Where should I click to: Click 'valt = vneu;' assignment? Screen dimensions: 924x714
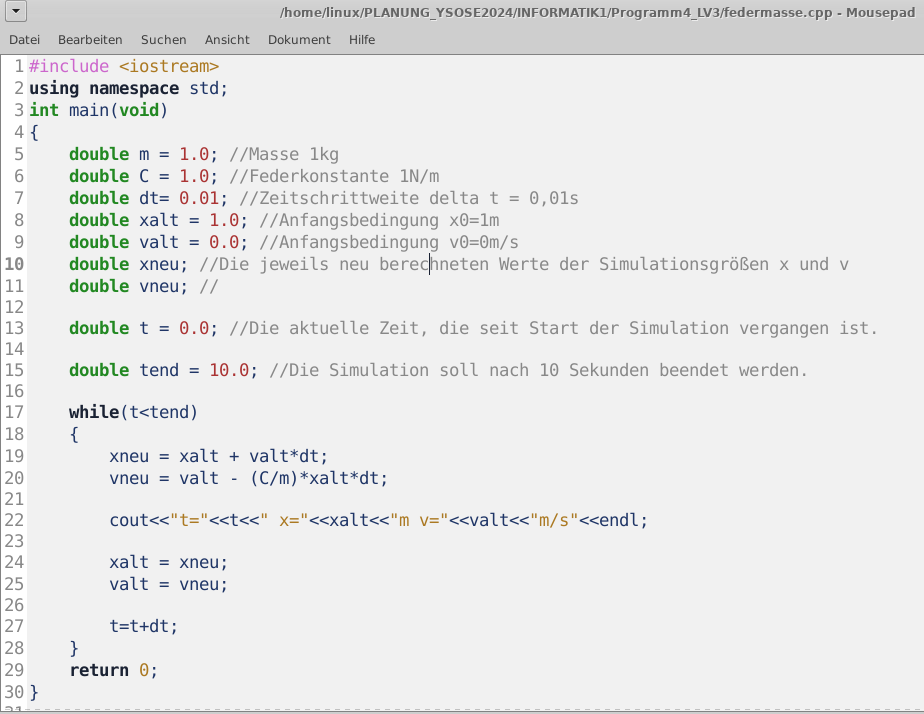click(x=168, y=584)
